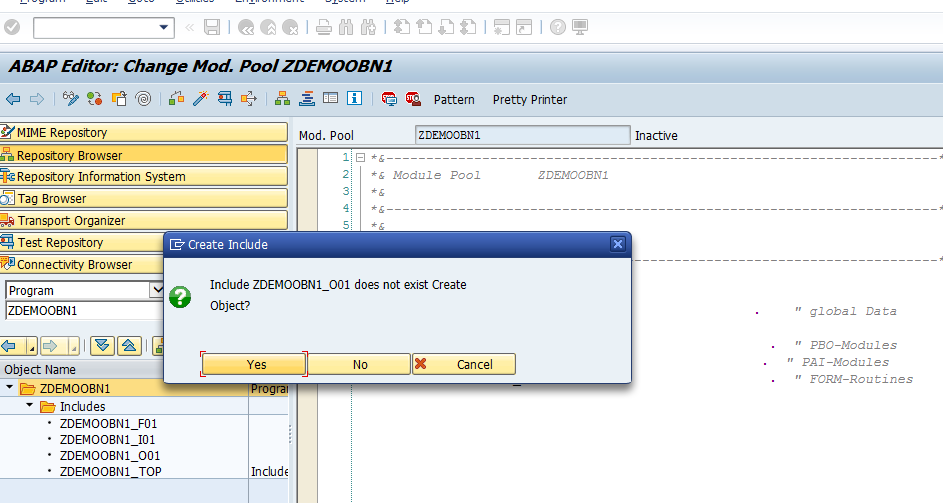Viewport: 943px width, 503px height.
Task: Click the green Enter checkmark icon
Action: tap(12, 27)
